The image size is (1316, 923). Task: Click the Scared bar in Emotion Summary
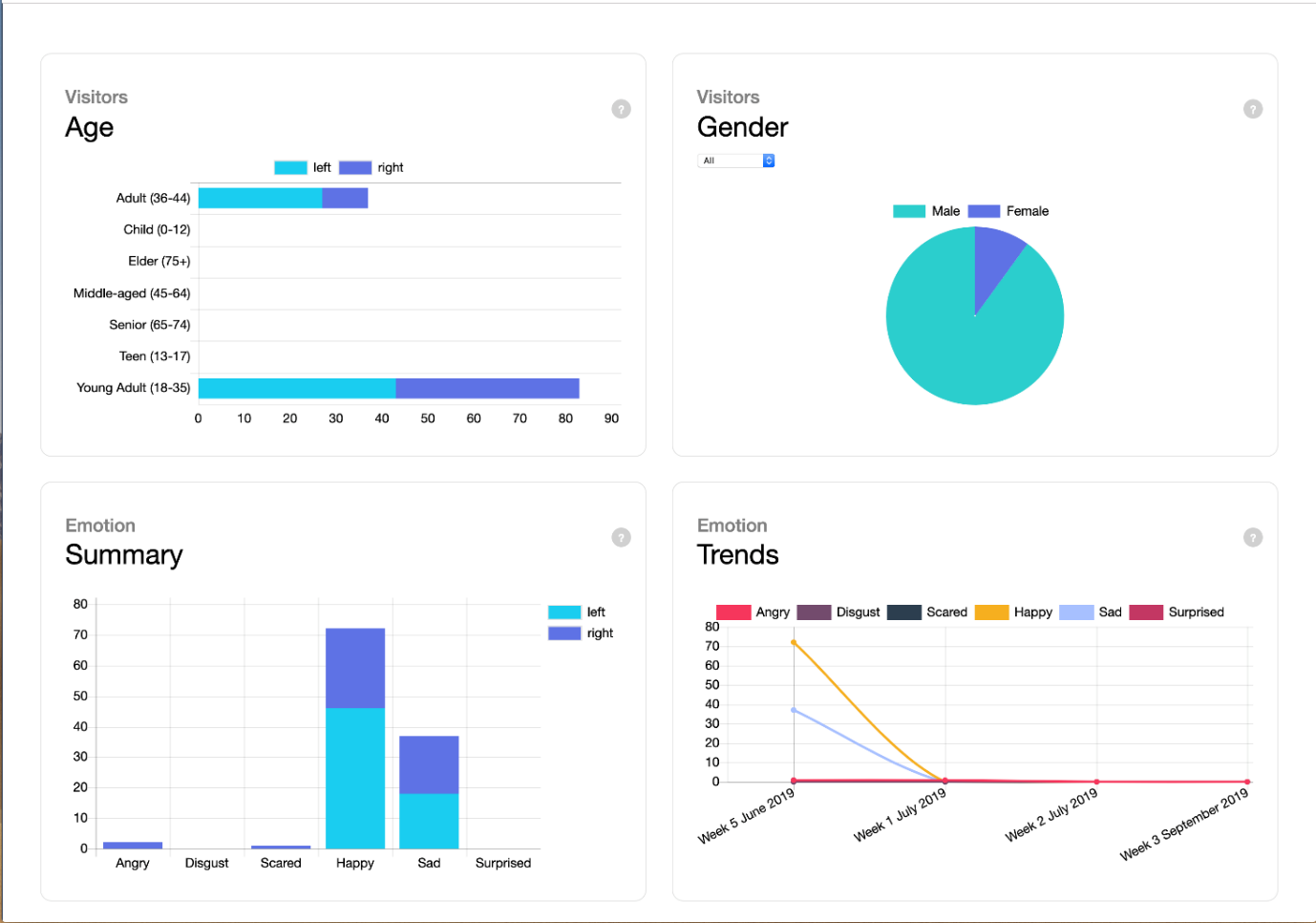click(x=281, y=847)
